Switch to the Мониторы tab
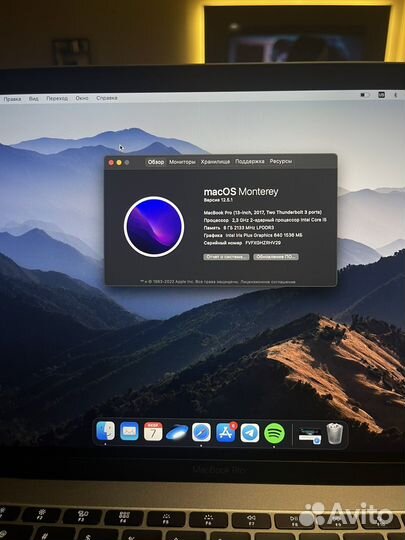 (182, 162)
